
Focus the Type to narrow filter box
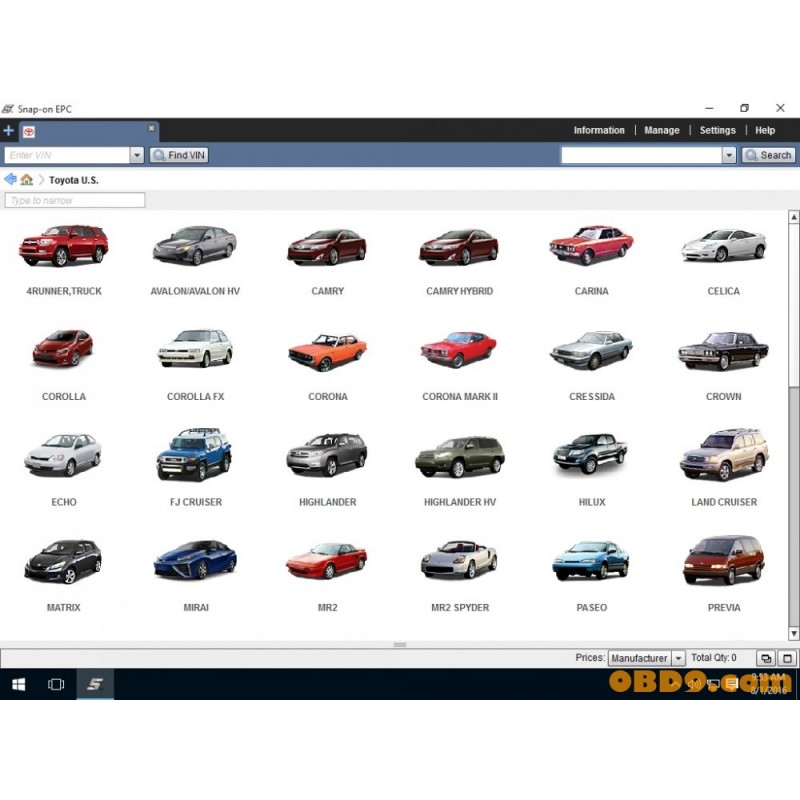click(x=75, y=200)
